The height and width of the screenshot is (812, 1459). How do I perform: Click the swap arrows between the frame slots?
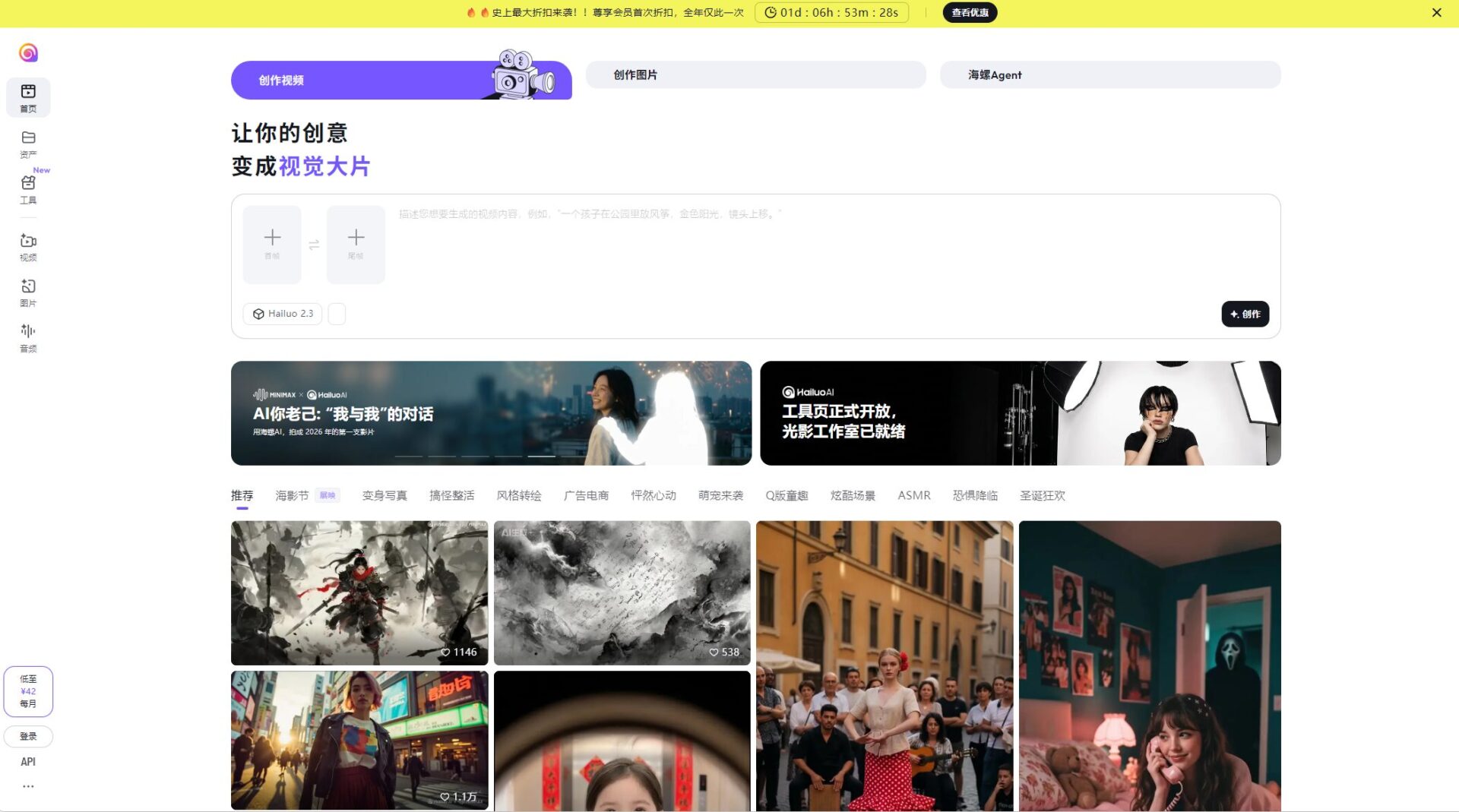[x=314, y=245]
